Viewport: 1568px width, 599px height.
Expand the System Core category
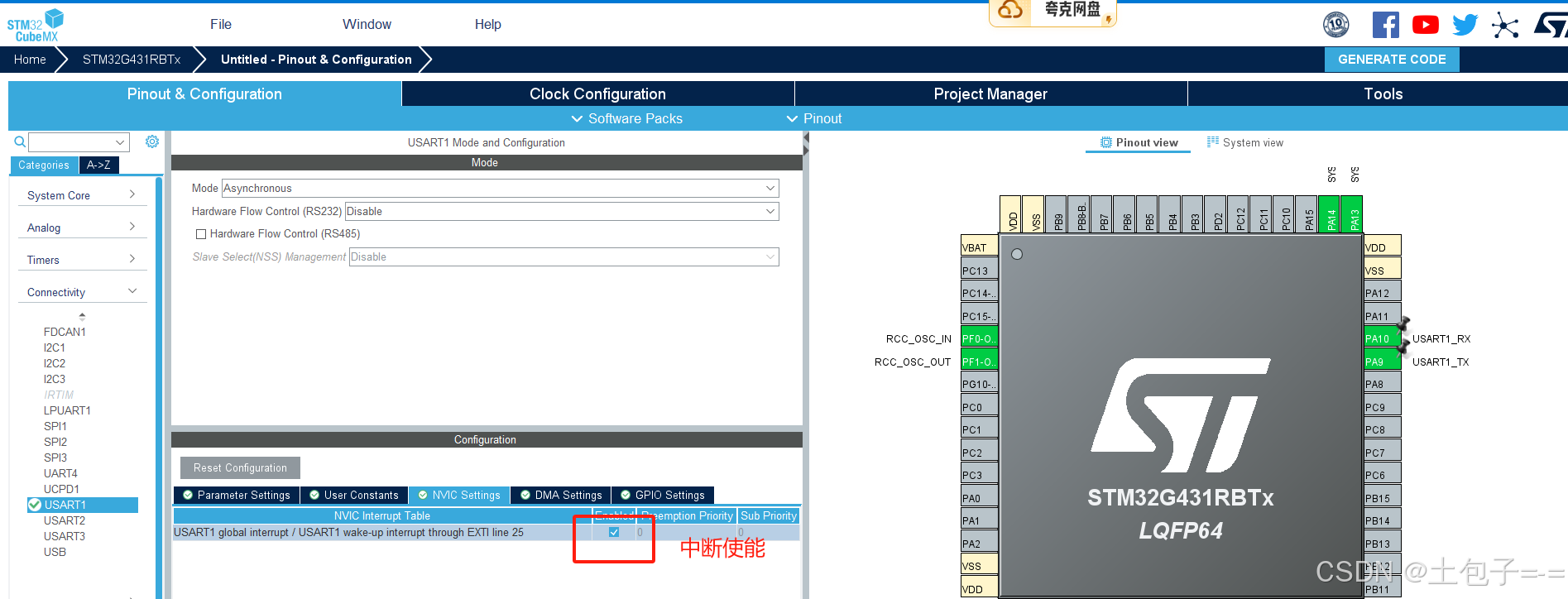pyautogui.click(x=82, y=195)
